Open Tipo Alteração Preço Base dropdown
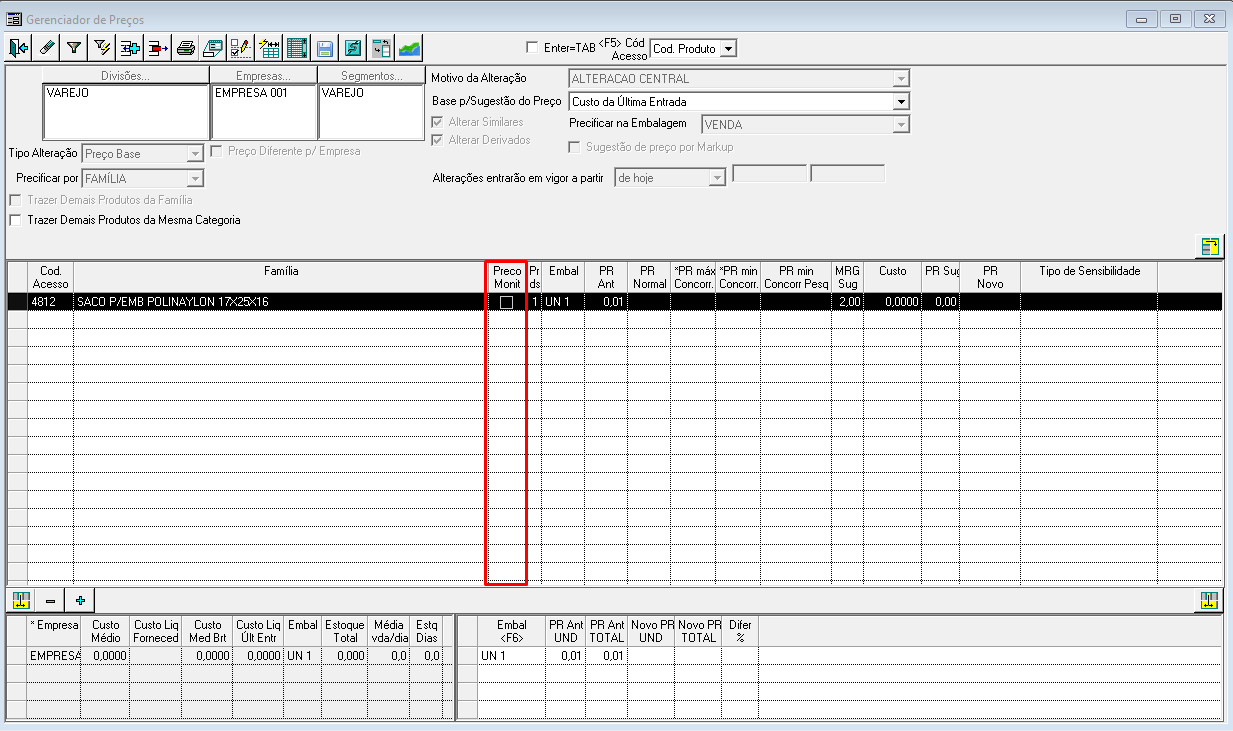 point(195,154)
